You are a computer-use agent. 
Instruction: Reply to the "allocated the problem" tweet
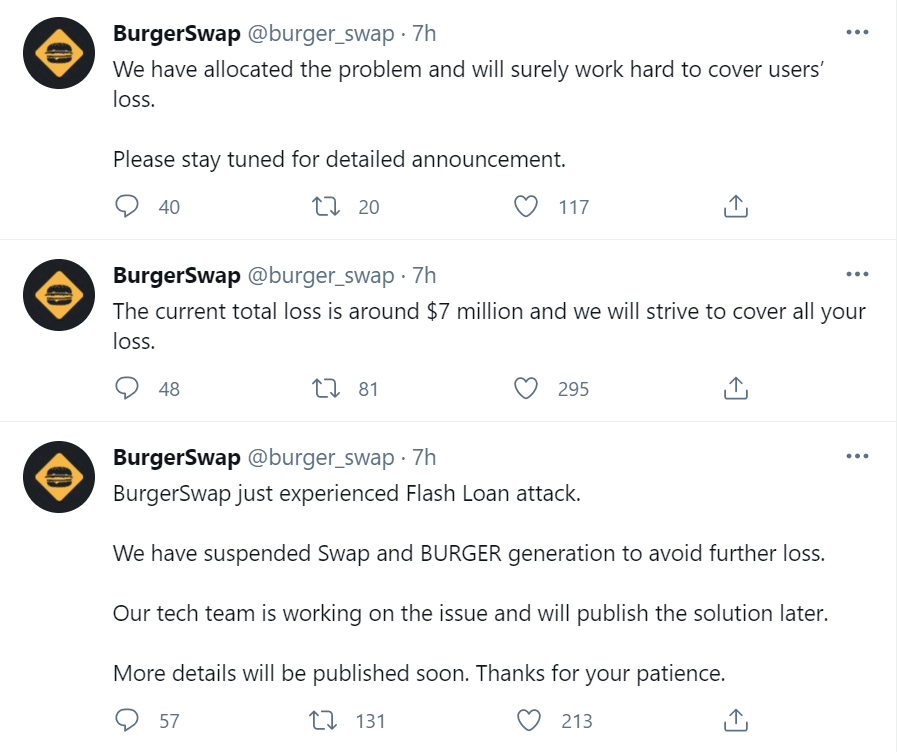127,207
